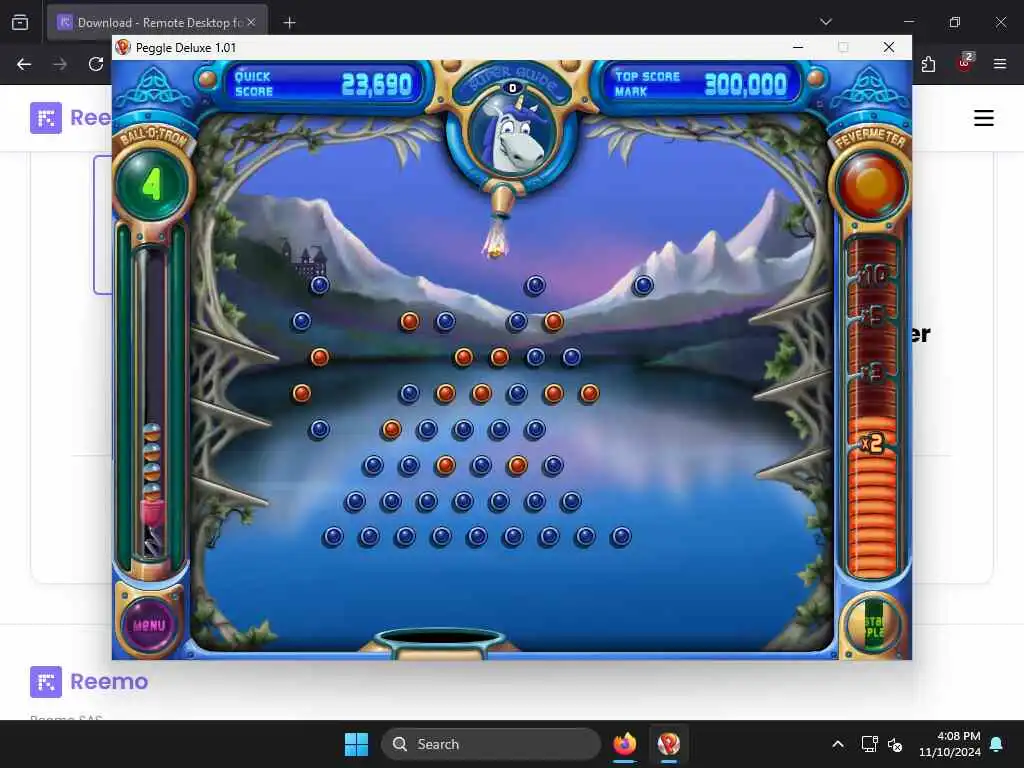Click the Style Points barrel icon

click(873, 625)
